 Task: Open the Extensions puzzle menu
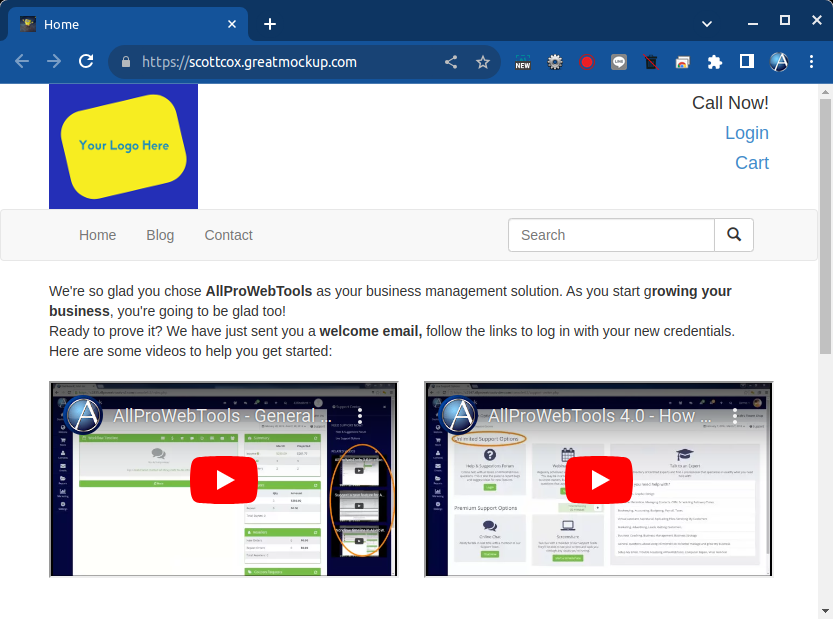715,62
